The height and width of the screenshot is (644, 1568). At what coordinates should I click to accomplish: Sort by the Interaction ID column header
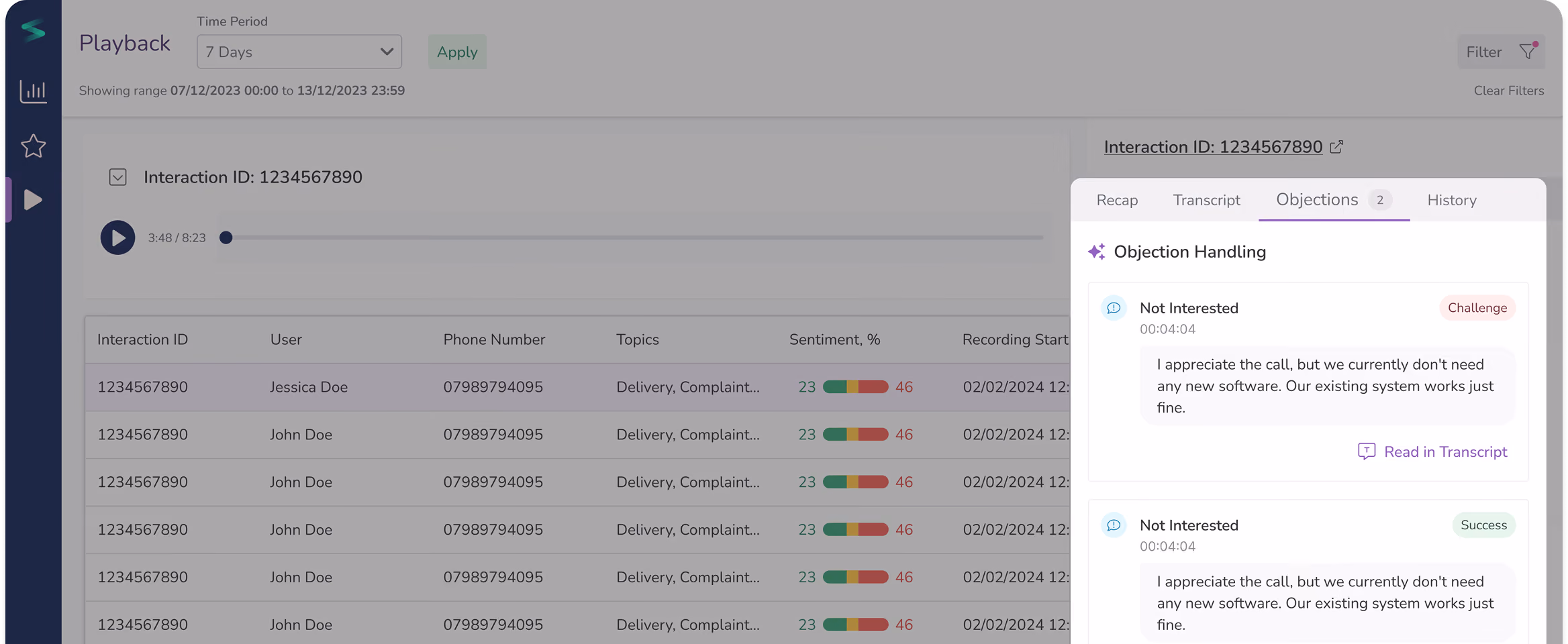[x=142, y=339]
